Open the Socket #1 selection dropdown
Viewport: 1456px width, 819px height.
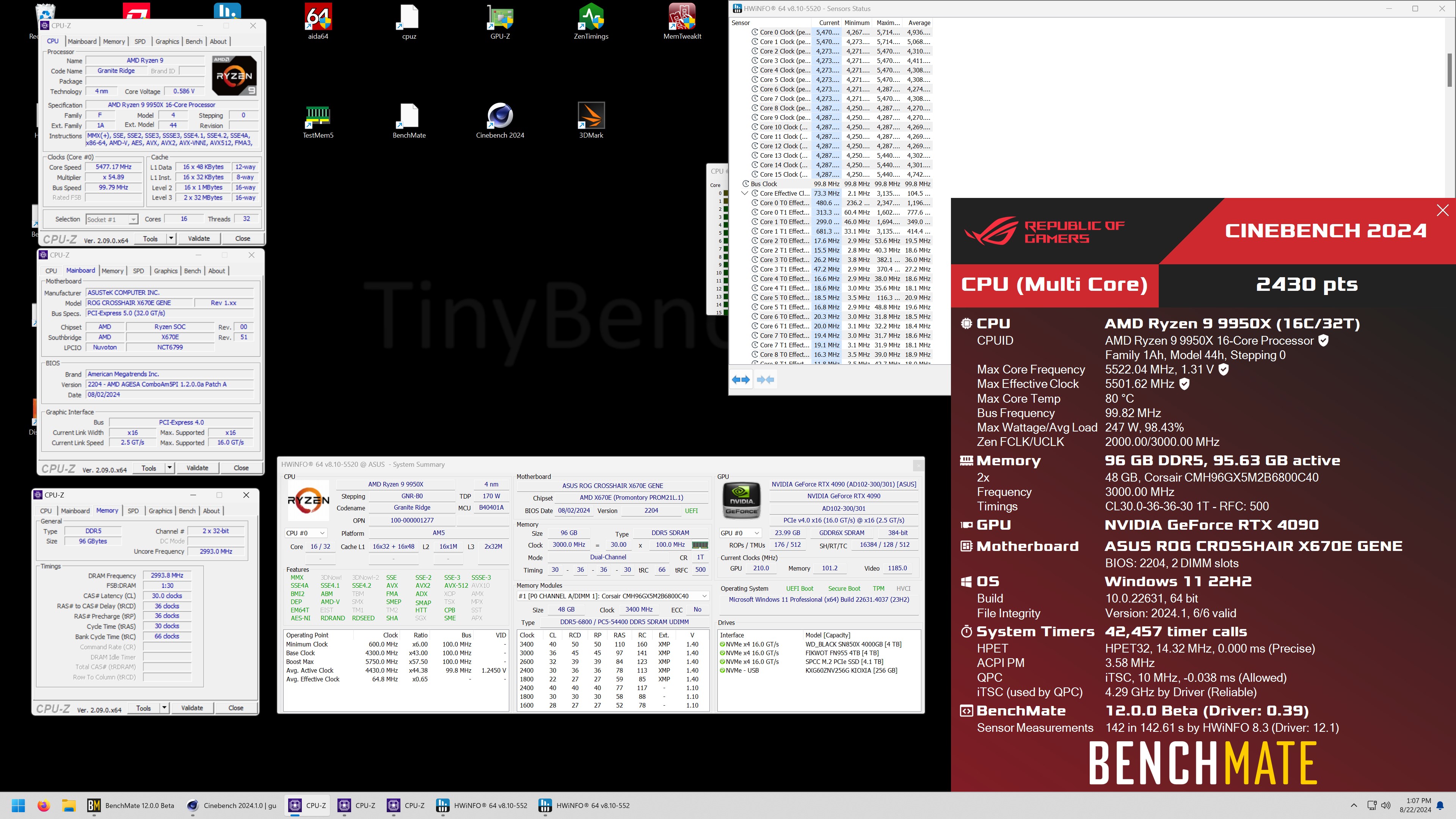point(111,219)
